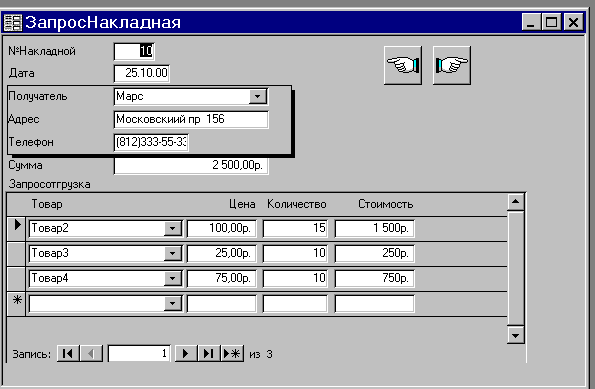Click the record number box showing 1

click(x=139, y=354)
